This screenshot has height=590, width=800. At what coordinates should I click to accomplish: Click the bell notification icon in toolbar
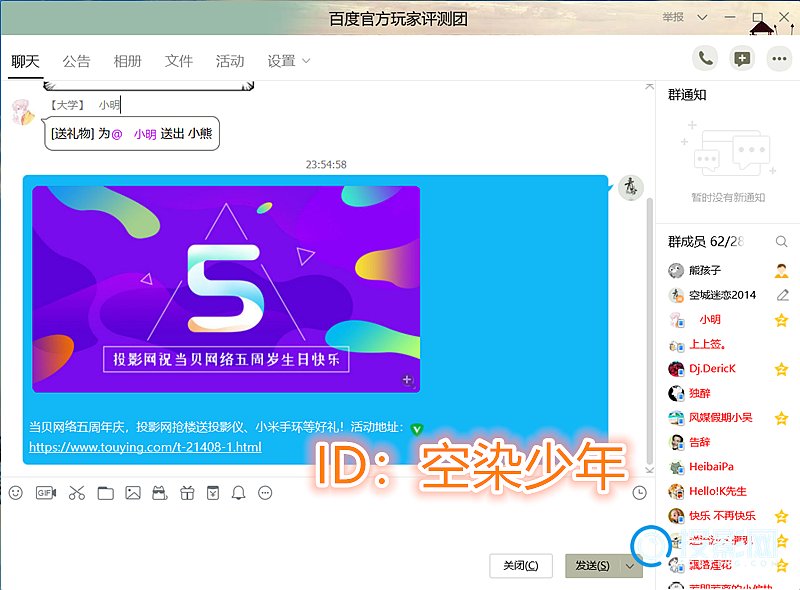(x=238, y=493)
